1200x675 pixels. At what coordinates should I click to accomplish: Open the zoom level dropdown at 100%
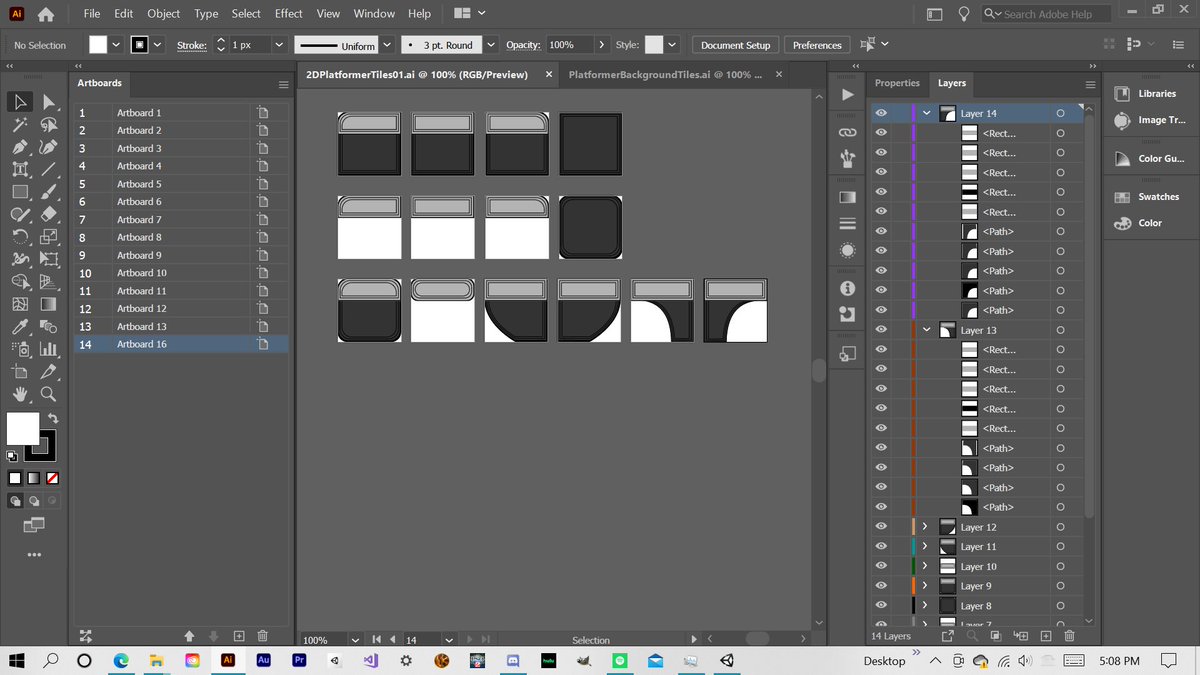tap(354, 640)
